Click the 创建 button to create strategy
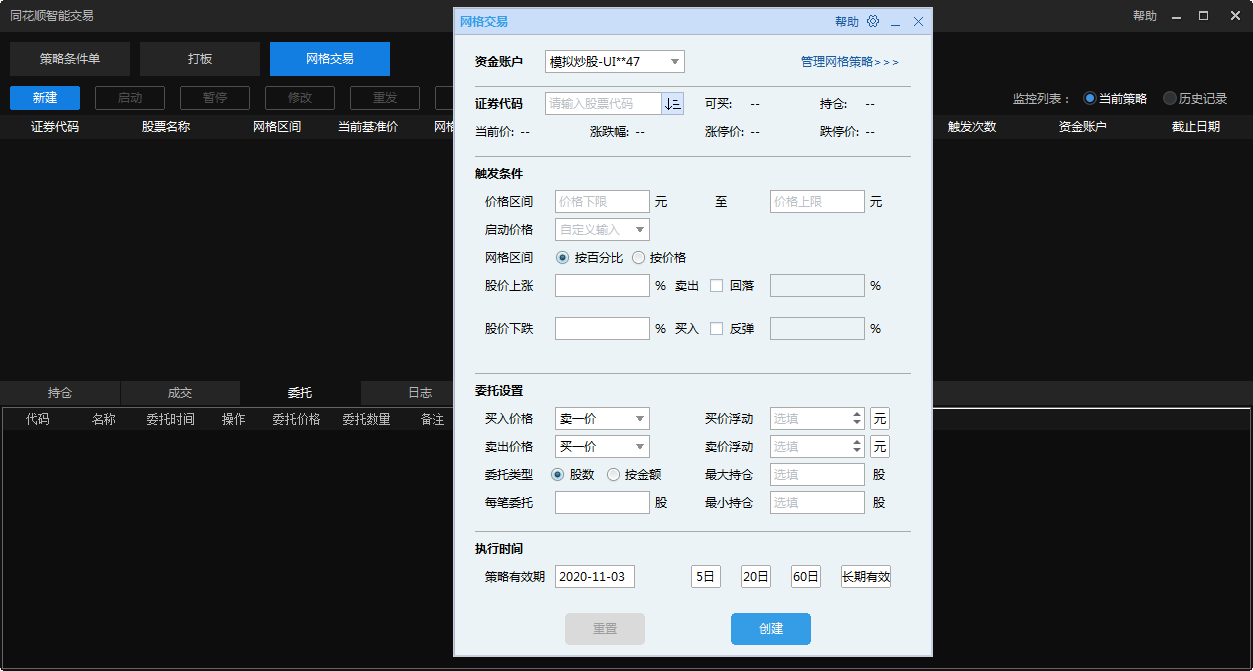This screenshot has width=1253, height=671. (769, 629)
